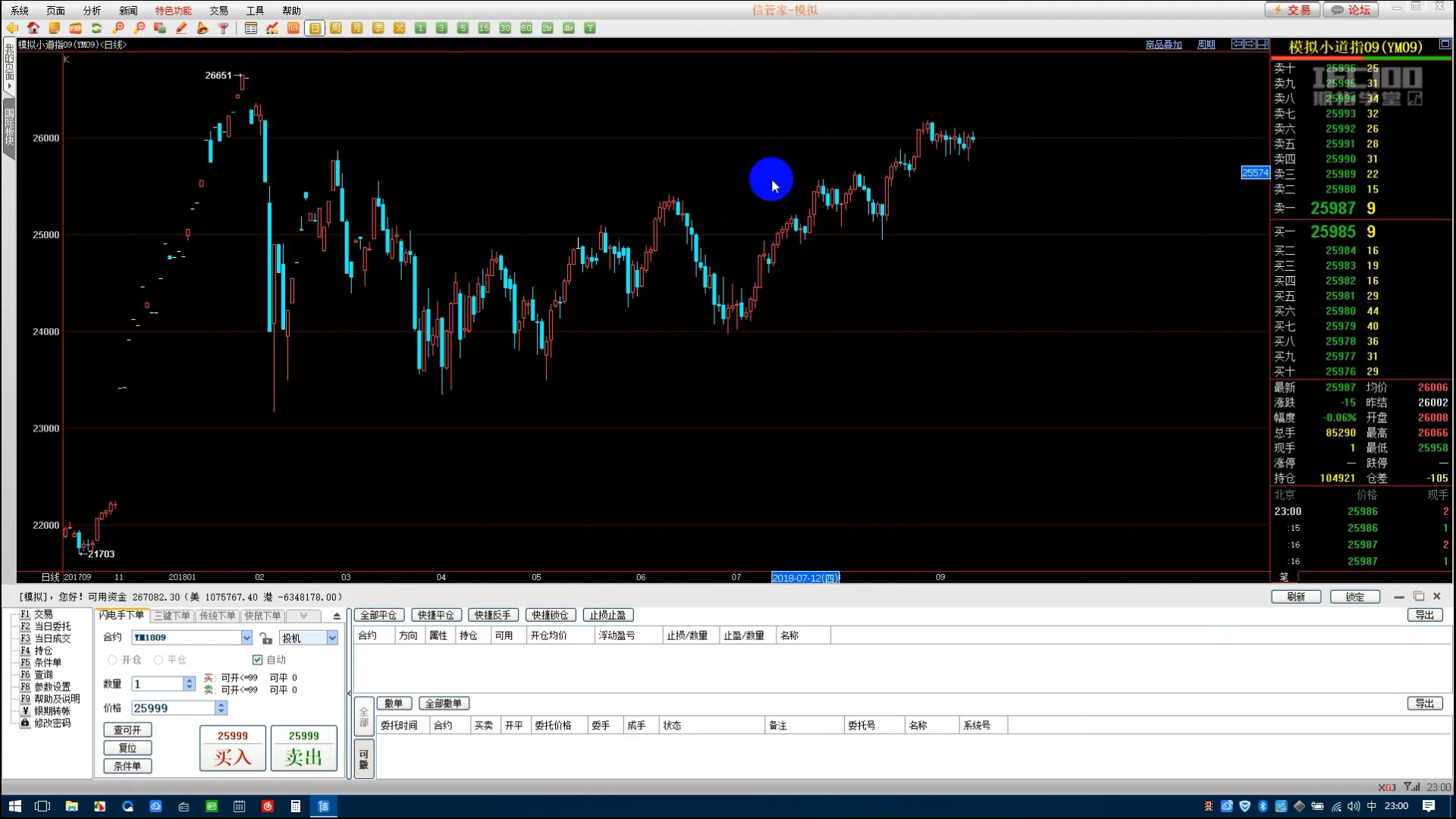1456x819 pixels.
Task: Click the 复位 reset button
Action: click(127, 748)
